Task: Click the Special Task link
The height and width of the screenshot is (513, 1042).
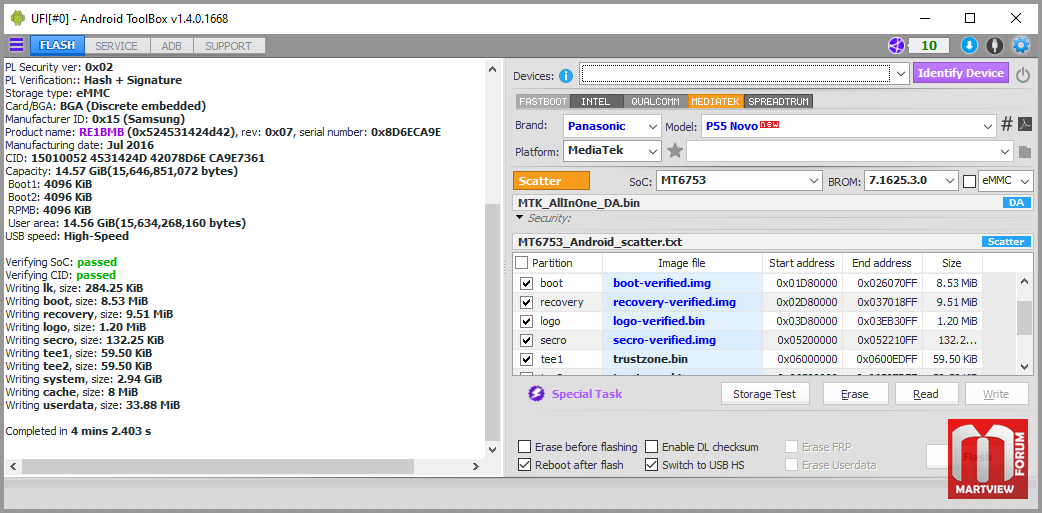Action: click(x=587, y=394)
